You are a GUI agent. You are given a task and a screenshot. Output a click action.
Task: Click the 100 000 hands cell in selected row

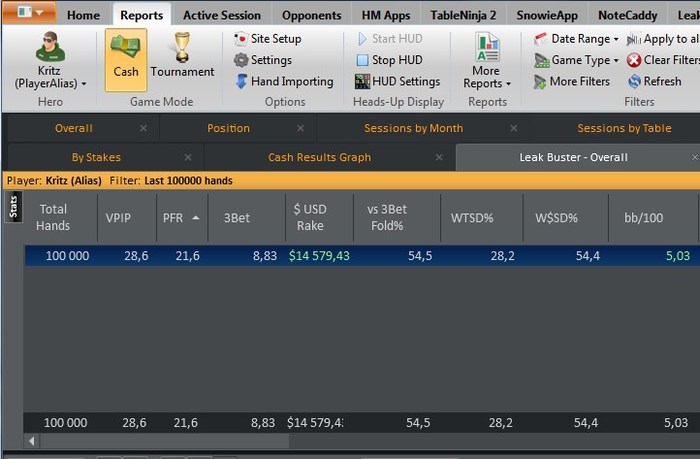click(x=67, y=256)
